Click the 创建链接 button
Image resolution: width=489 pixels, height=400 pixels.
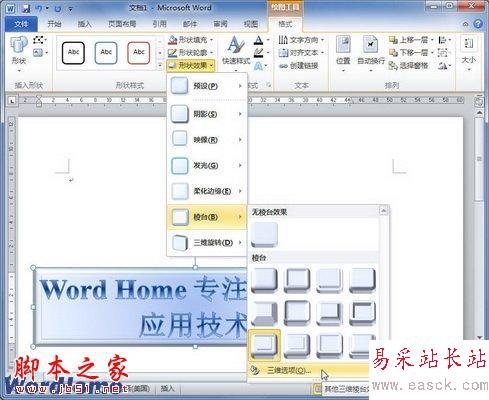pyautogui.click(x=299, y=66)
